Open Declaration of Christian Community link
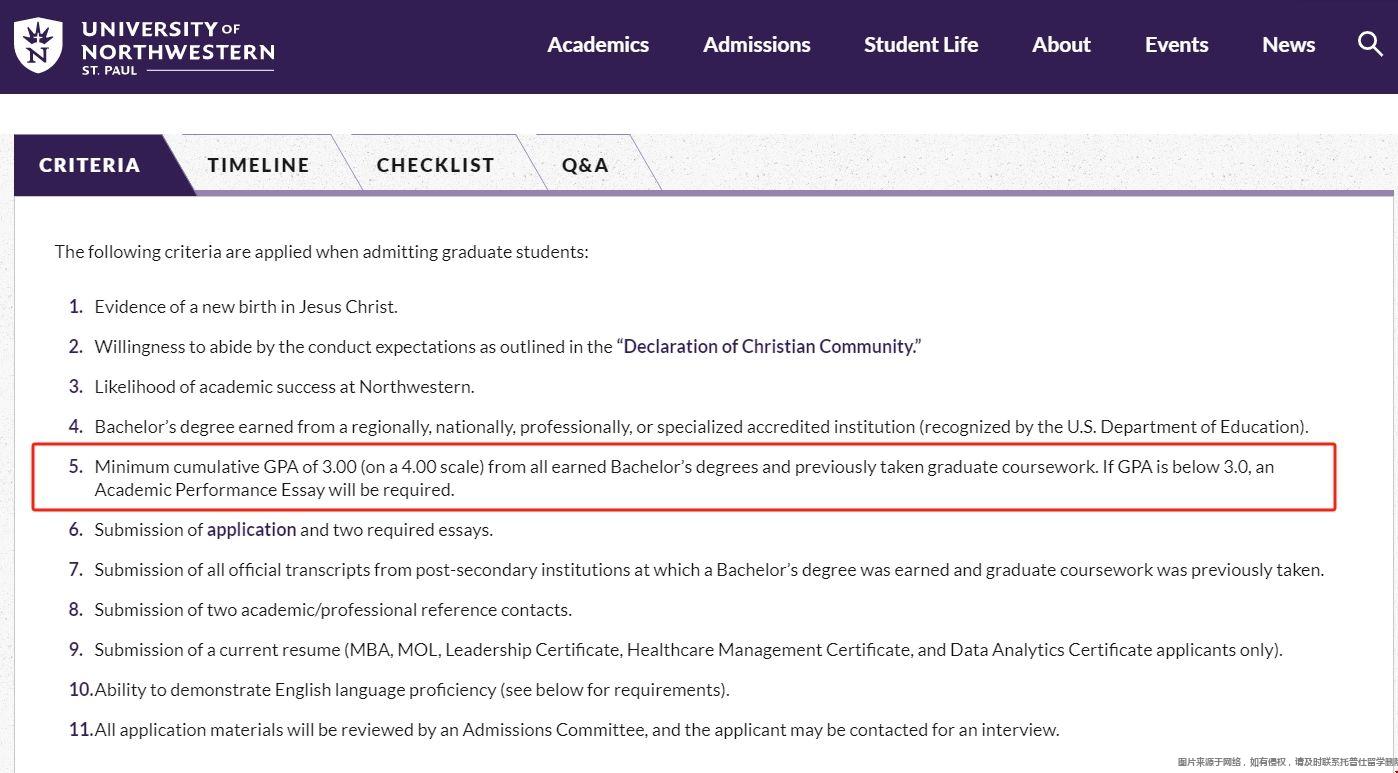 tap(769, 347)
